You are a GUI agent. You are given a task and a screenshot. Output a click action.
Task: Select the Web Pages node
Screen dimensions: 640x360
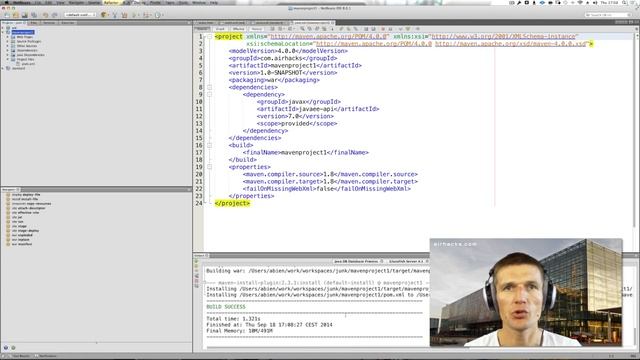tap(24, 37)
